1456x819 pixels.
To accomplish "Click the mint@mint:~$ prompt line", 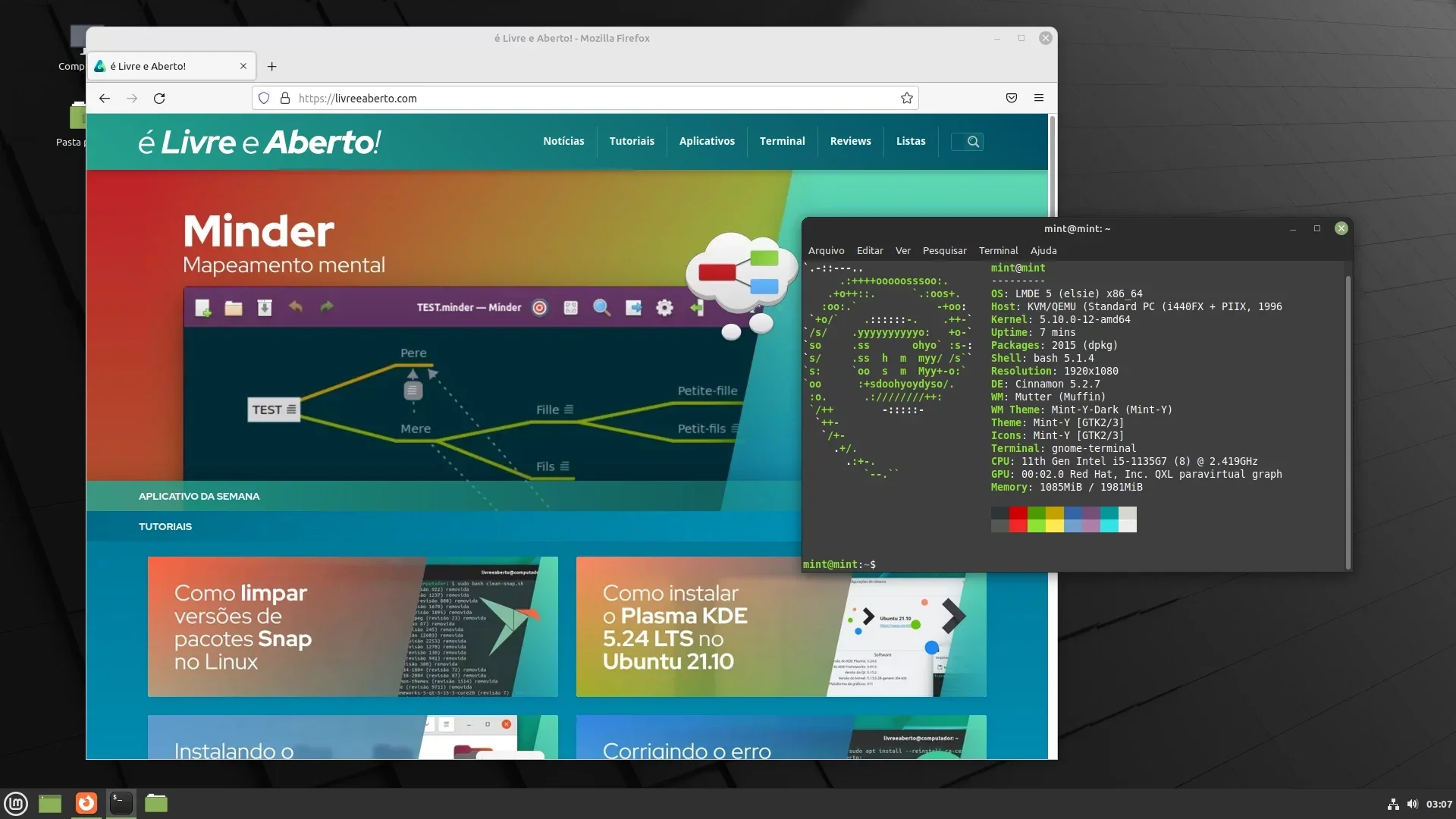I will [x=839, y=565].
